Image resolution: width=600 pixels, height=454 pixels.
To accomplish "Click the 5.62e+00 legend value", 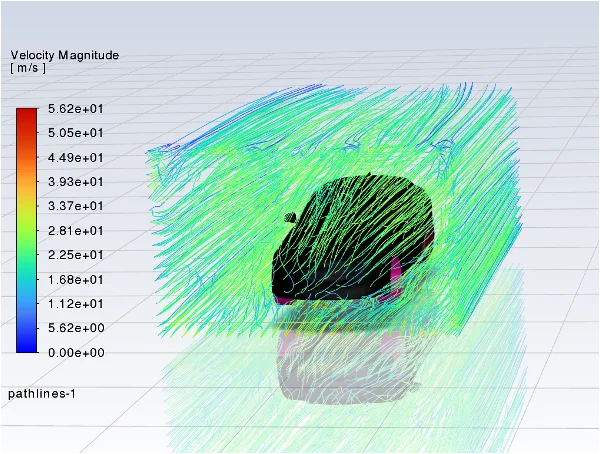I will [x=76, y=328].
